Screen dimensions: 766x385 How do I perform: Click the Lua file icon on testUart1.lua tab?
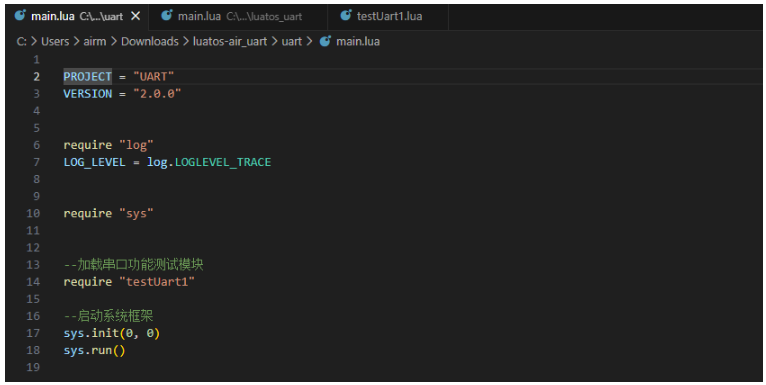coord(346,16)
